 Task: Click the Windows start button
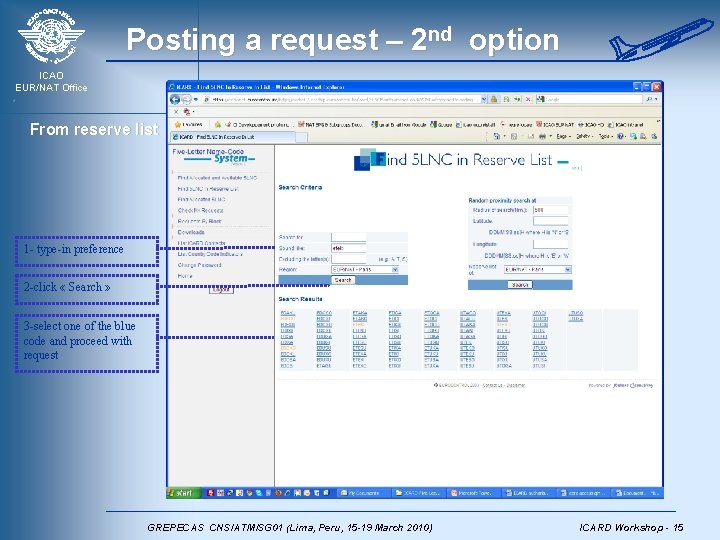pos(183,493)
